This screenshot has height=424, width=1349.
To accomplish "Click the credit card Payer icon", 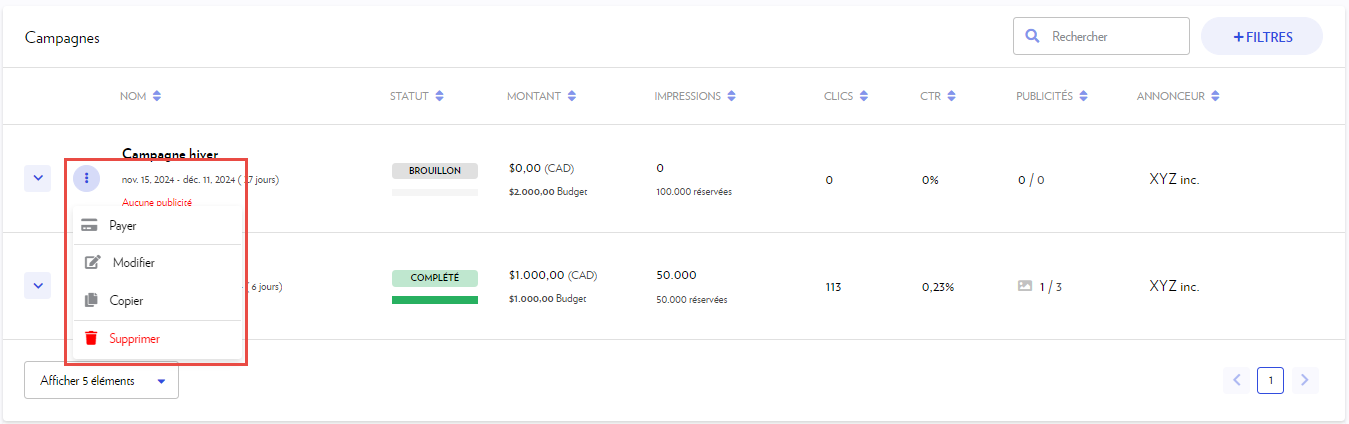I will click(90, 226).
